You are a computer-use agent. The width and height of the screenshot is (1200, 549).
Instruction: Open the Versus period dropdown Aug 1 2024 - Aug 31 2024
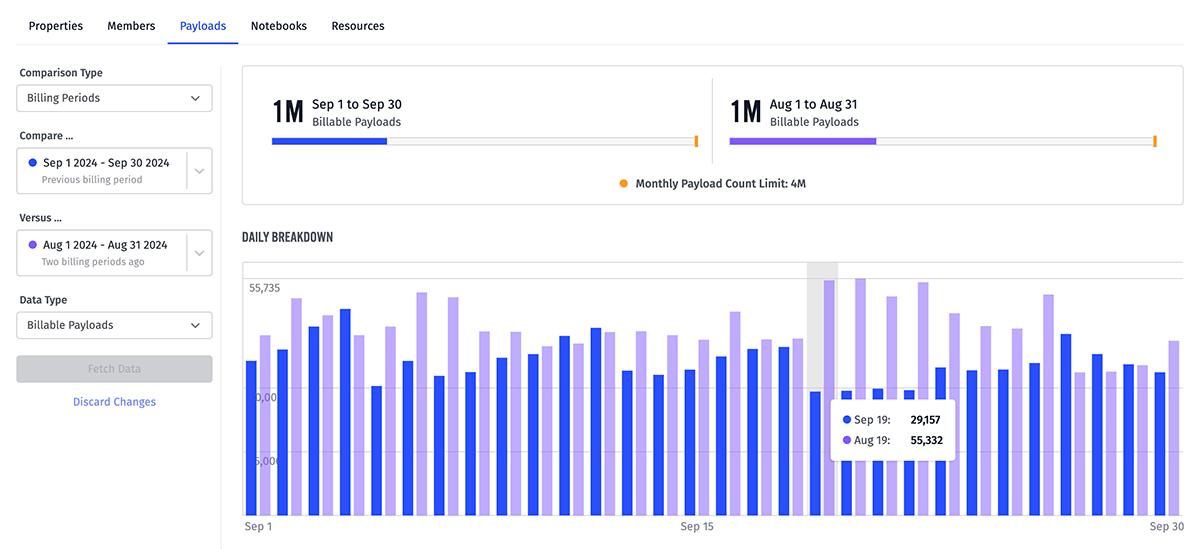coord(114,252)
